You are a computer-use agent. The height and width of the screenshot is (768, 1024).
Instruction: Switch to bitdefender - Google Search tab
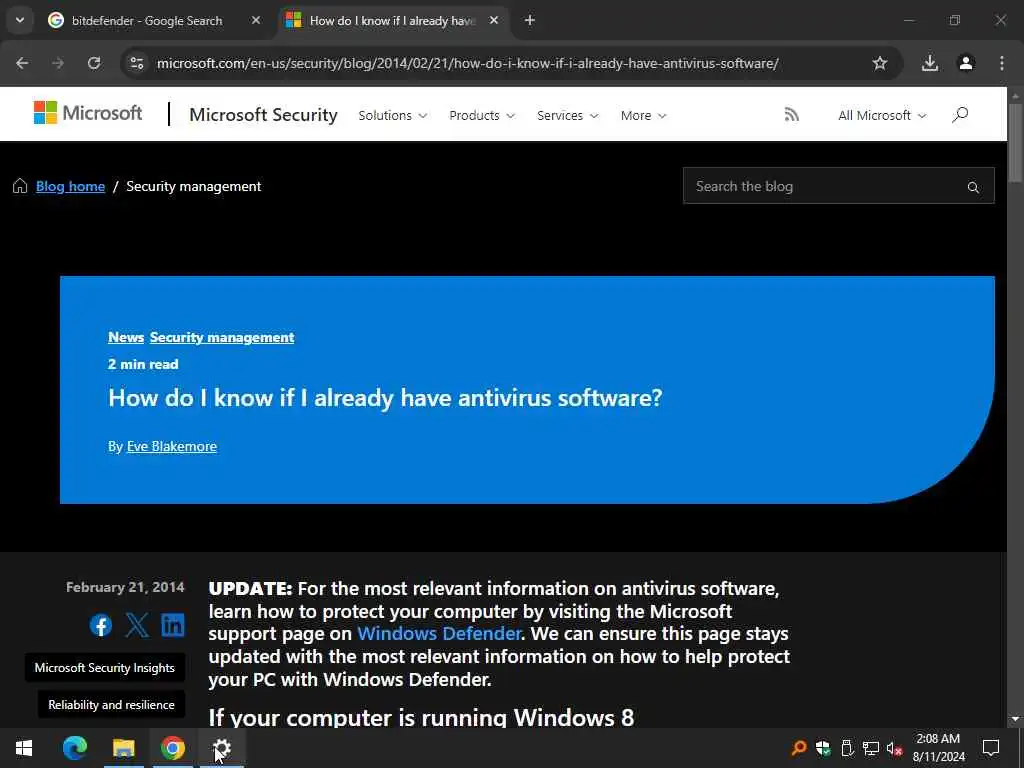click(147, 20)
